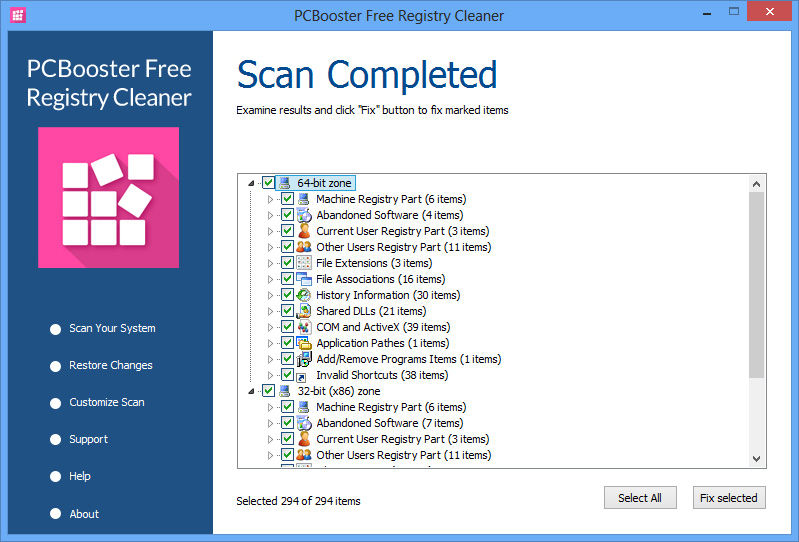Click the Invalid Shortcuts icon
The image size is (799, 542).
302,377
